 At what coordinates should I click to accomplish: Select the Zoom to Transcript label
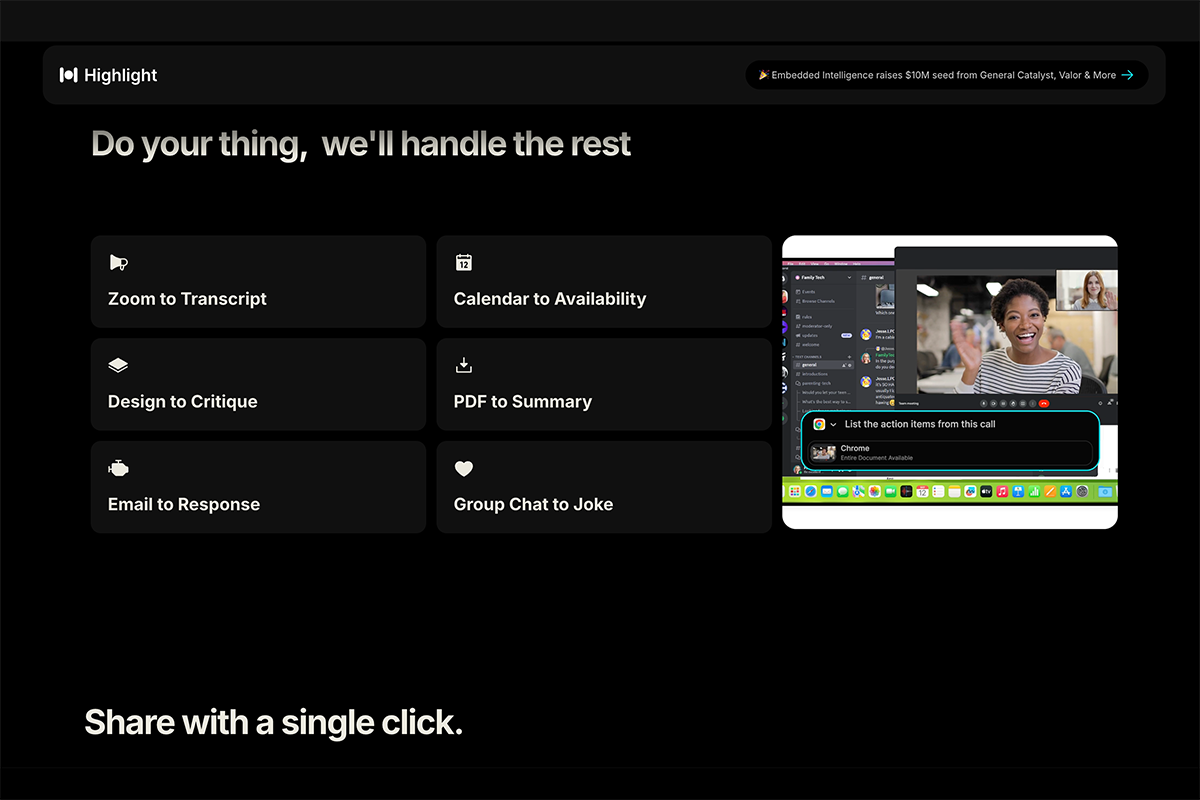(187, 299)
